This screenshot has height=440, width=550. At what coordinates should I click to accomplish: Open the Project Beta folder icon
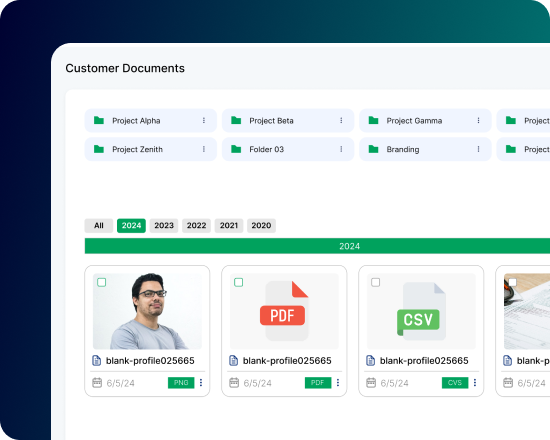tap(236, 120)
